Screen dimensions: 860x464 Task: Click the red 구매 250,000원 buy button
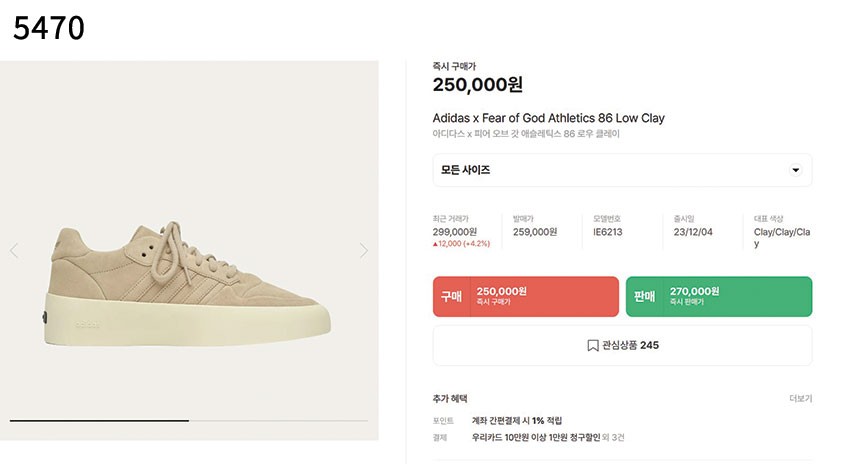(x=525, y=296)
